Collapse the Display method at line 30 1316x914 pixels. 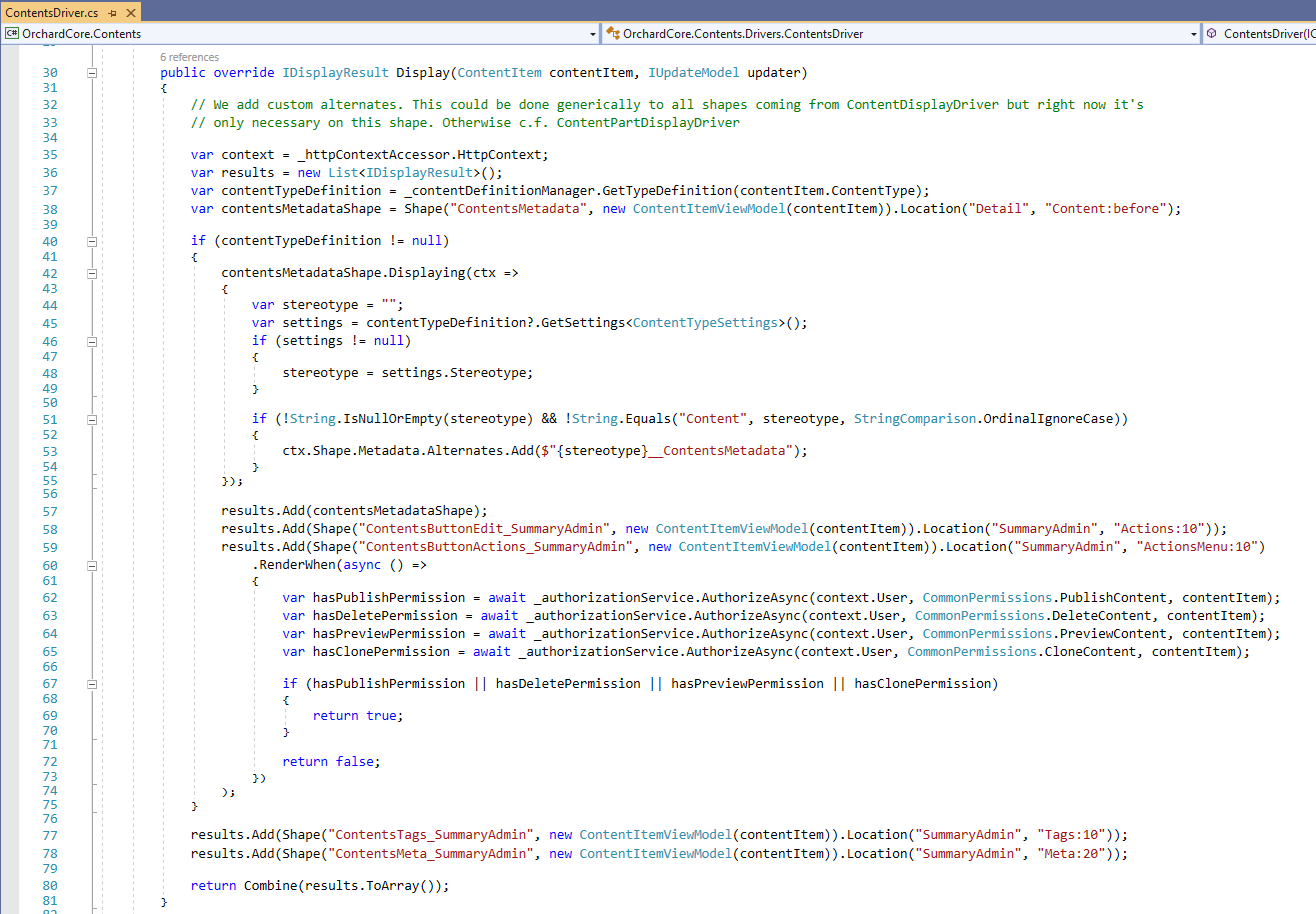pos(91,73)
